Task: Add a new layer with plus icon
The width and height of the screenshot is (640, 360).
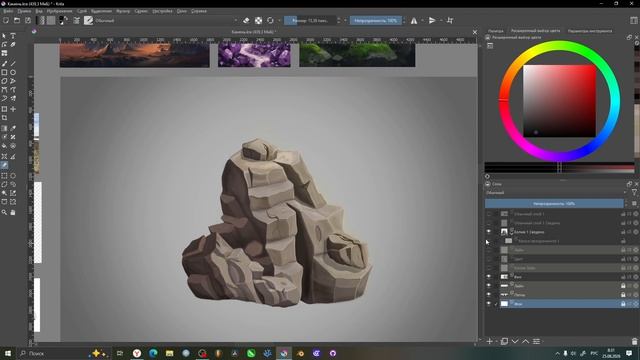Action: pyautogui.click(x=489, y=341)
